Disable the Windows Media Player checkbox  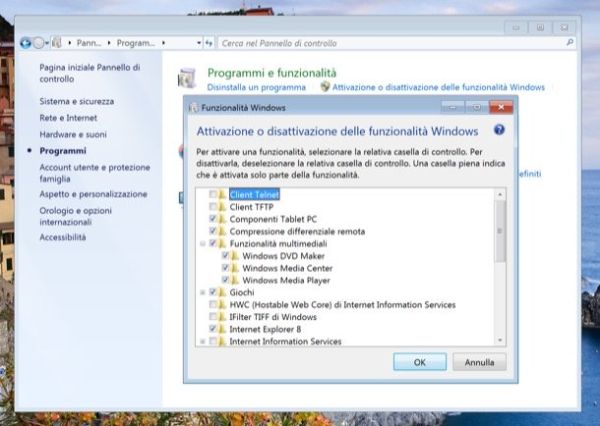click(x=224, y=279)
